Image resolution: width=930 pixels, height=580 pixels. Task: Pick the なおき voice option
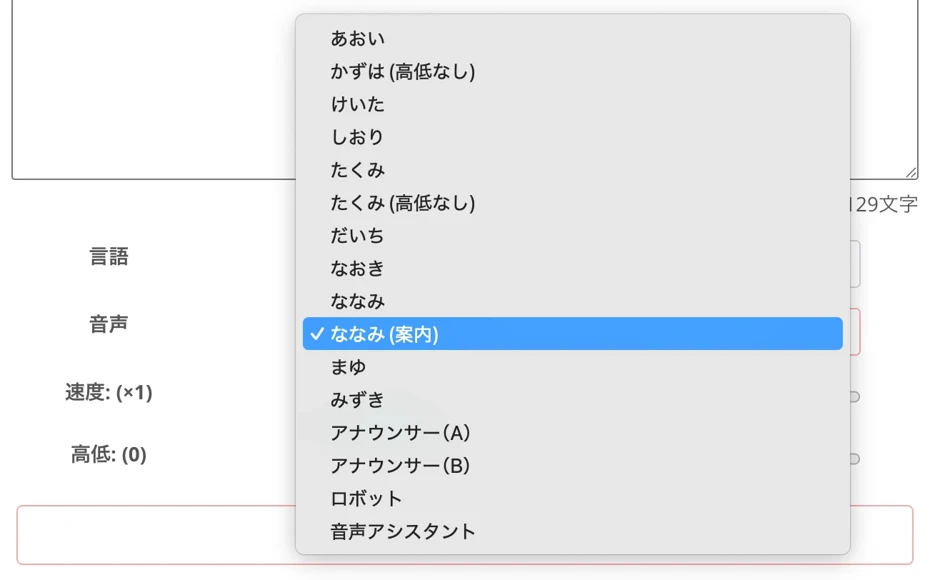(x=355, y=268)
